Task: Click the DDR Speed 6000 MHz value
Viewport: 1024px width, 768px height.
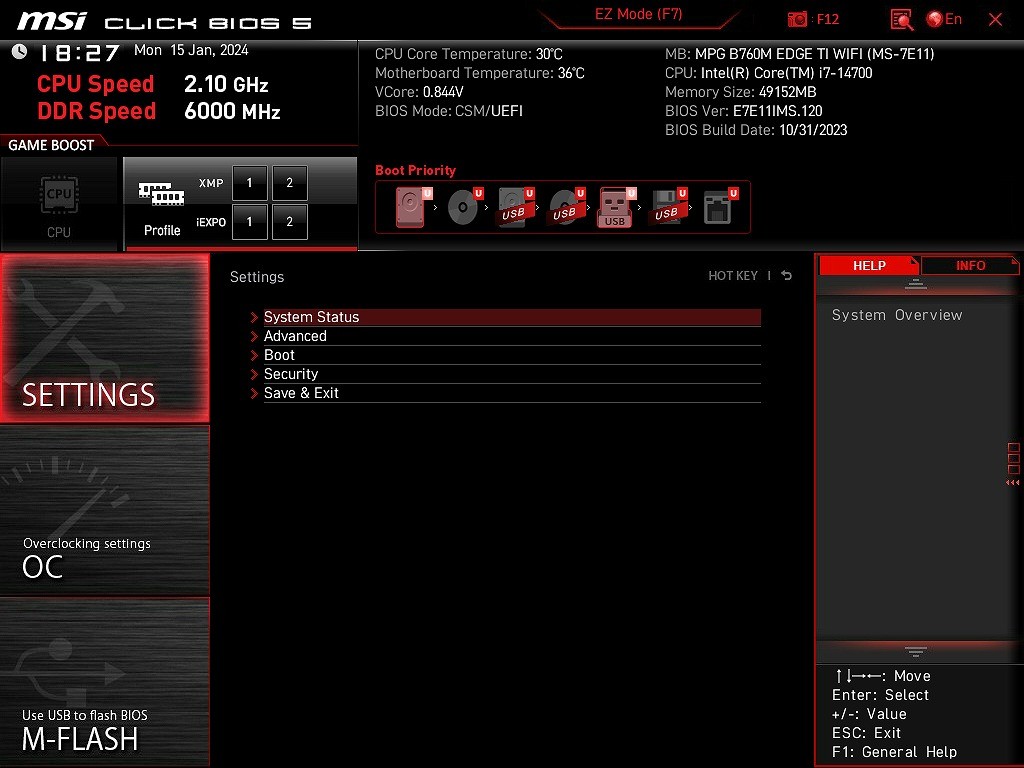Action: (232, 111)
